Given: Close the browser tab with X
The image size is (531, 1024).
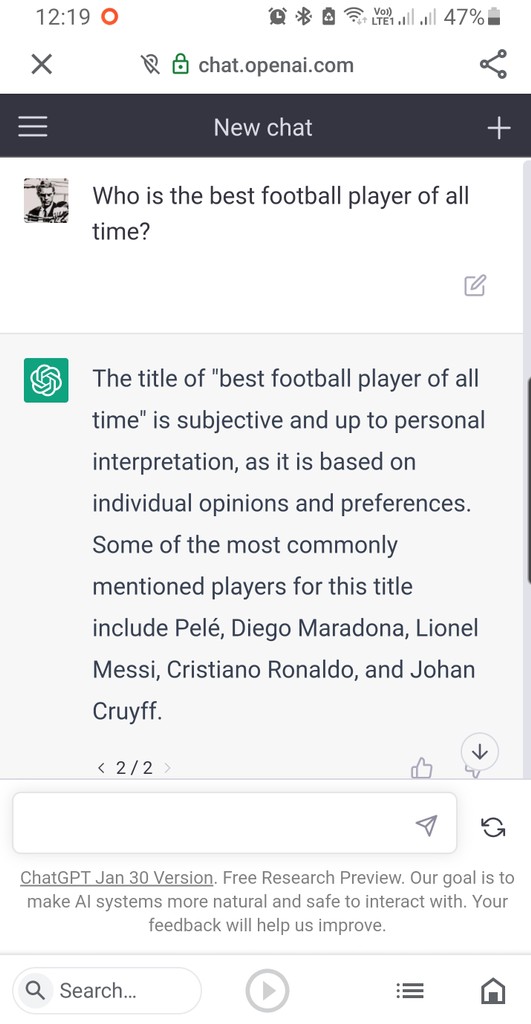Looking at the screenshot, I should click(42, 64).
